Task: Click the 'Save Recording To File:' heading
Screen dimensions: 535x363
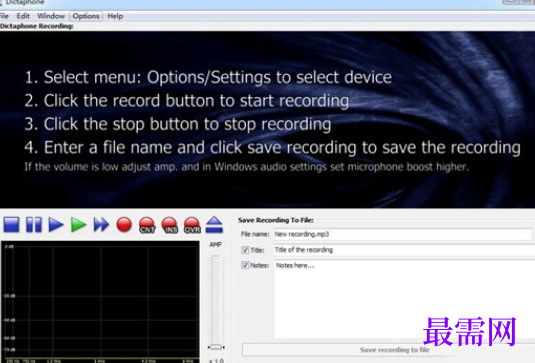Action: coord(276,220)
